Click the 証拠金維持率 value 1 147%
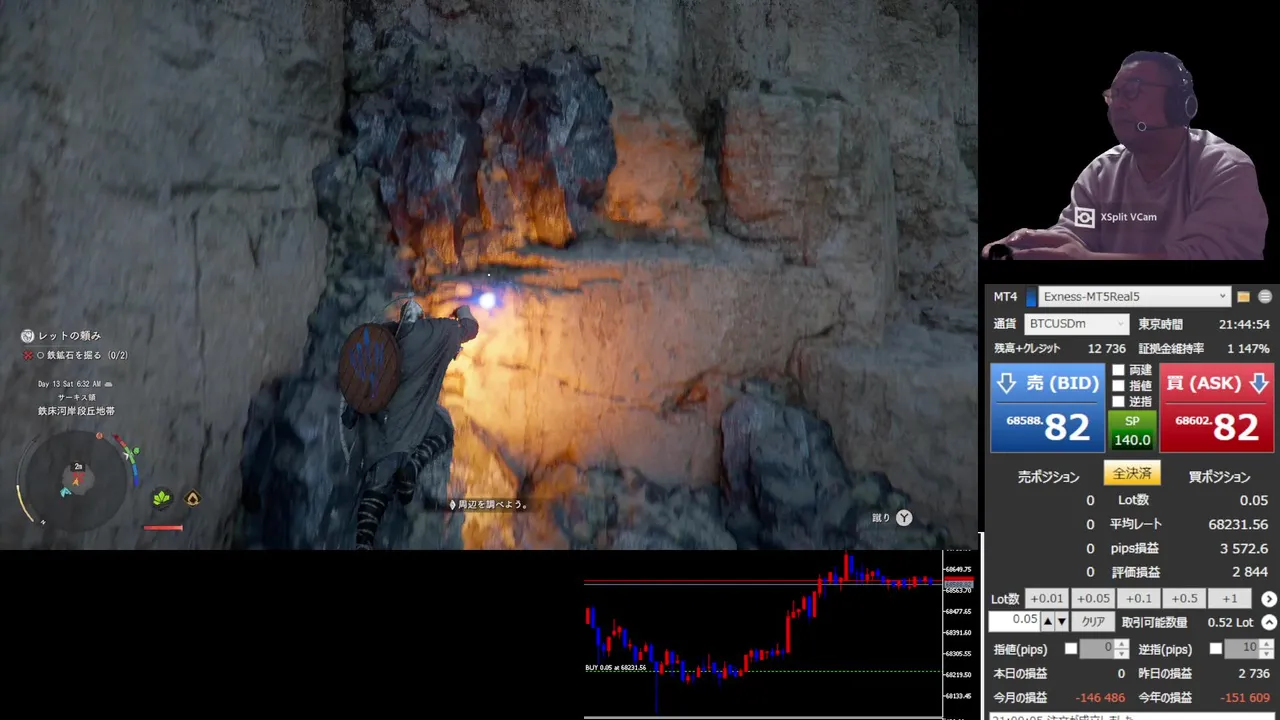This screenshot has height=720, width=1280. (x=1248, y=349)
